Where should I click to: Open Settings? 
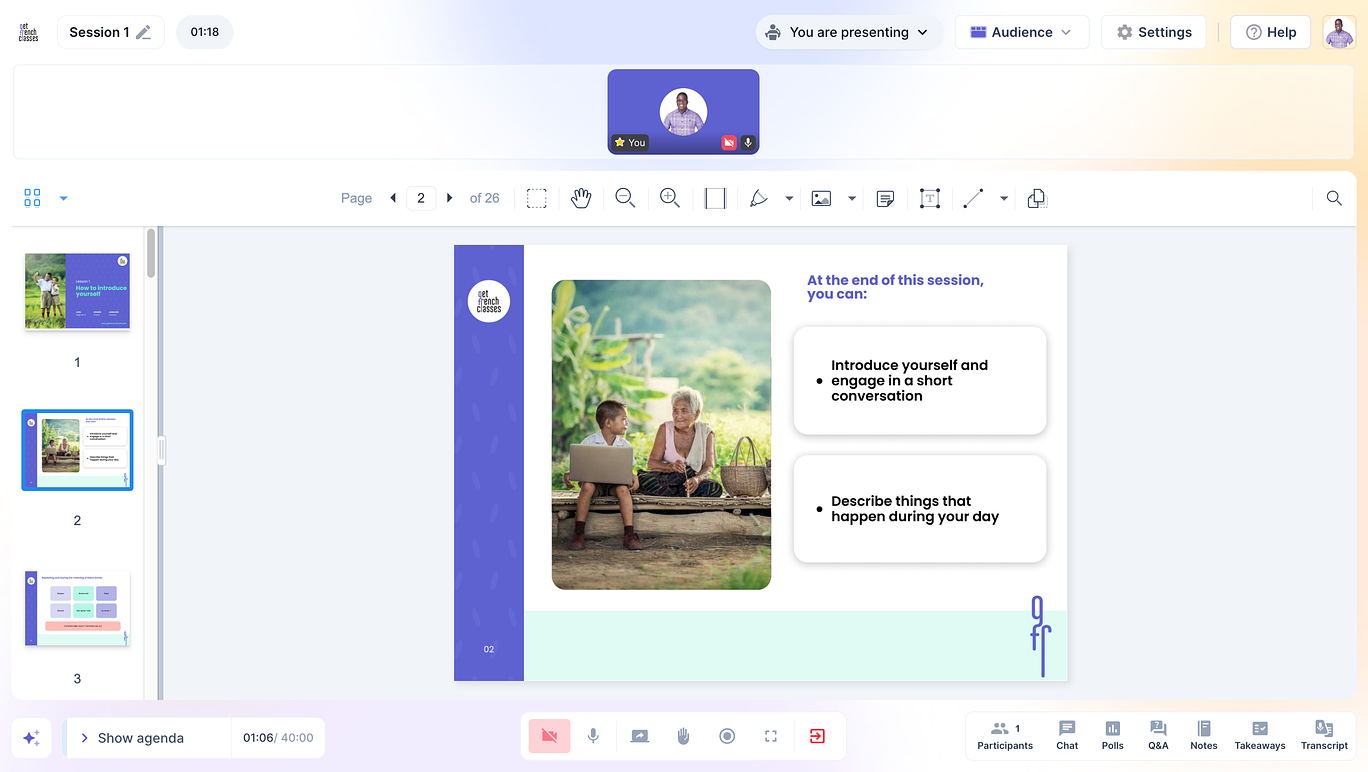[x=1154, y=32]
